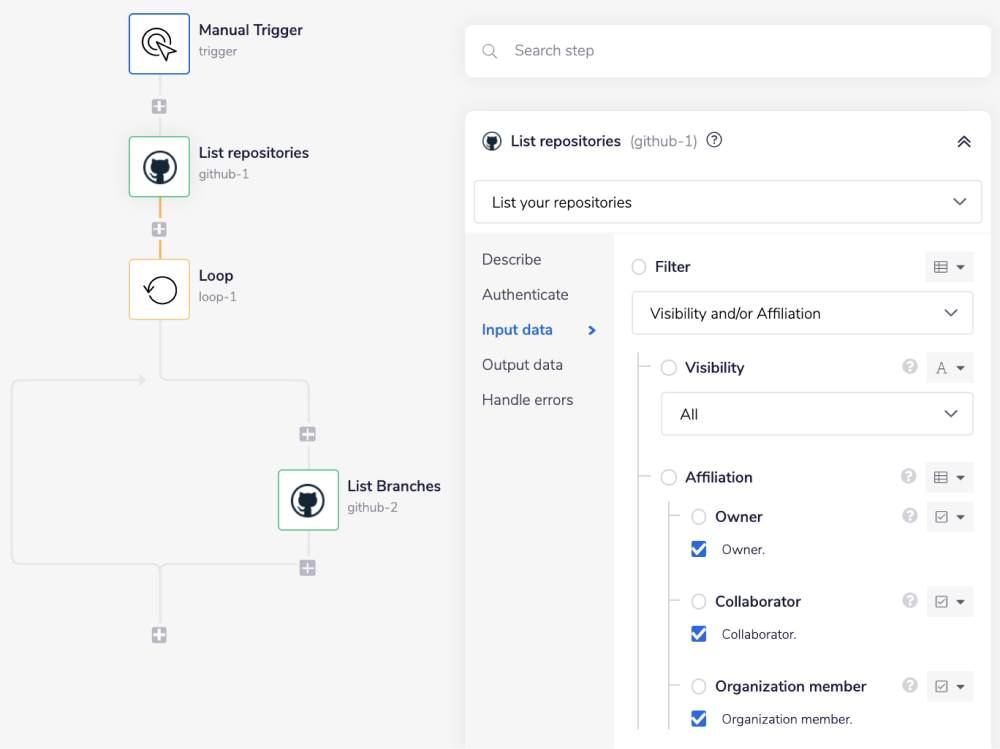Screen dimensions: 1000x749
Task: Uncheck the Owner checkbox
Action: tap(698, 548)
